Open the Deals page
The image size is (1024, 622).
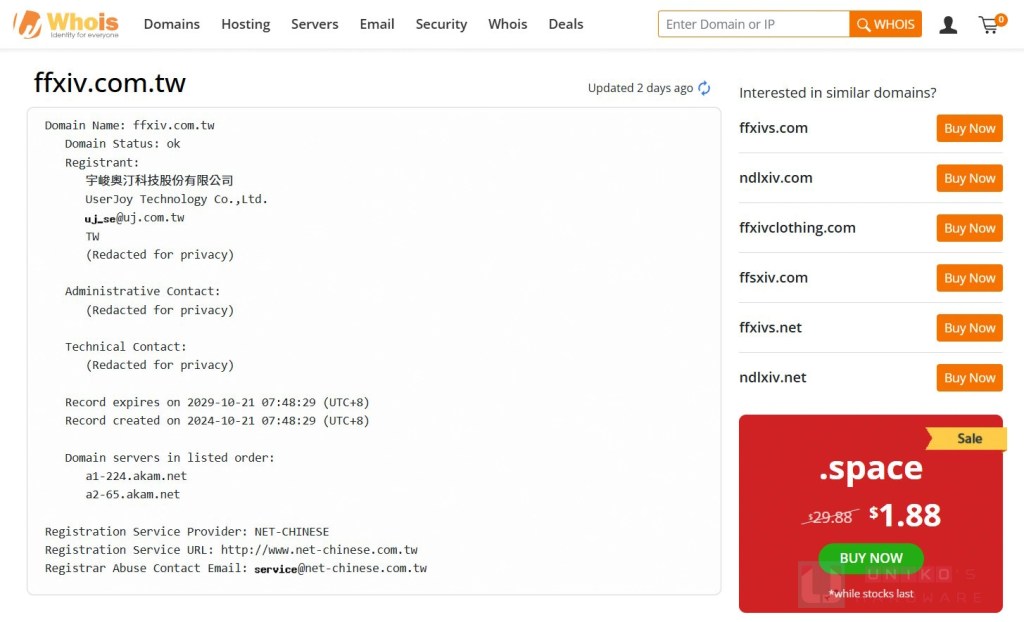pyautogui.click(x=566, y=24)
